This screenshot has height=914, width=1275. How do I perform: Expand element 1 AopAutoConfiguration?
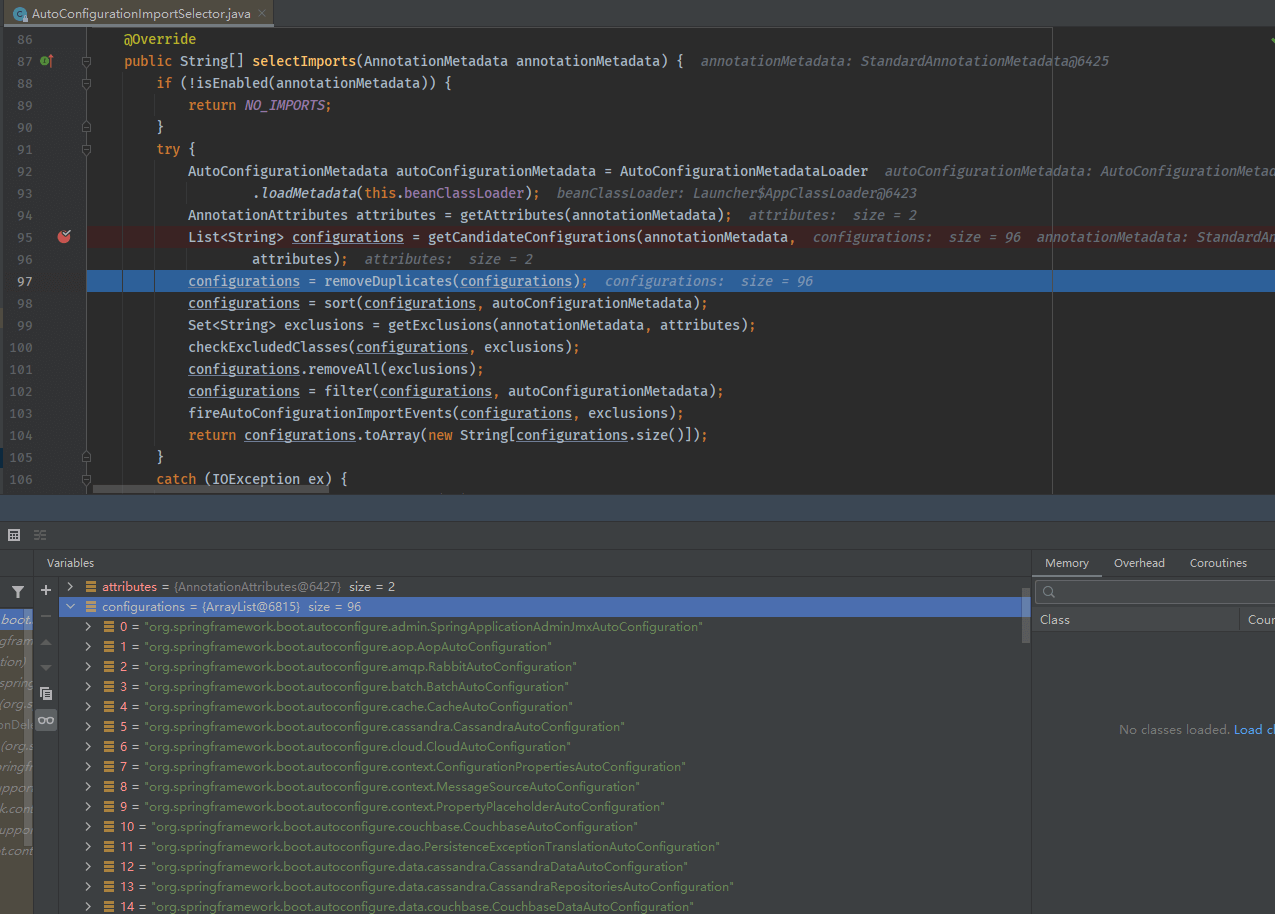pos(88,647)
